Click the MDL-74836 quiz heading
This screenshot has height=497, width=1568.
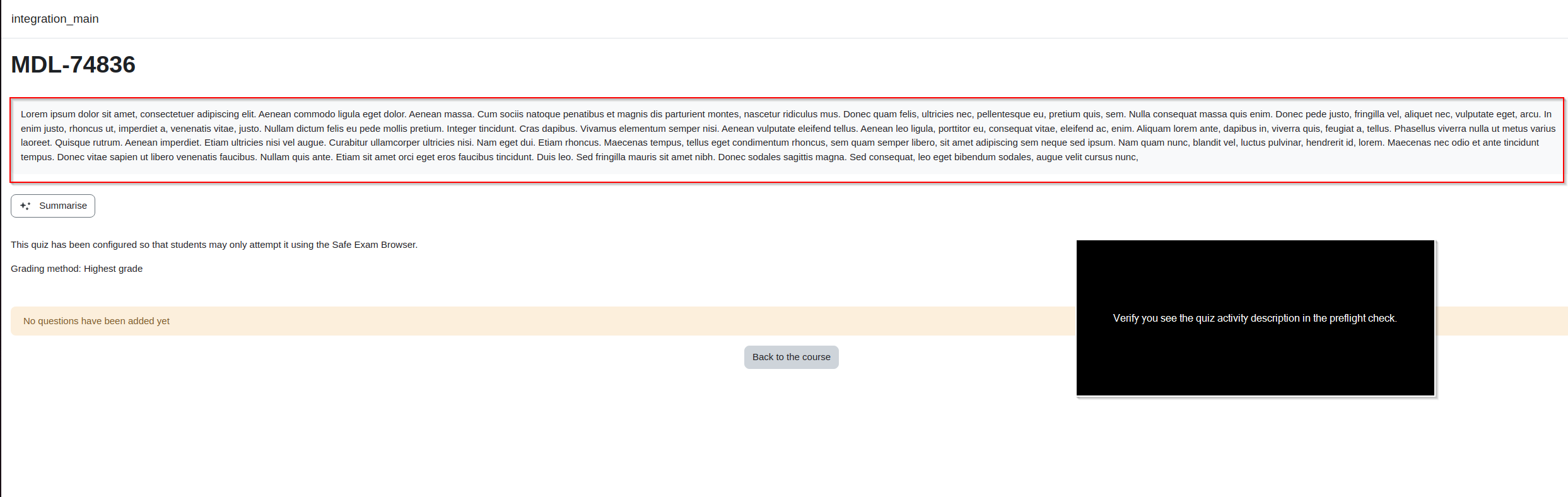[x=73, y=64]
